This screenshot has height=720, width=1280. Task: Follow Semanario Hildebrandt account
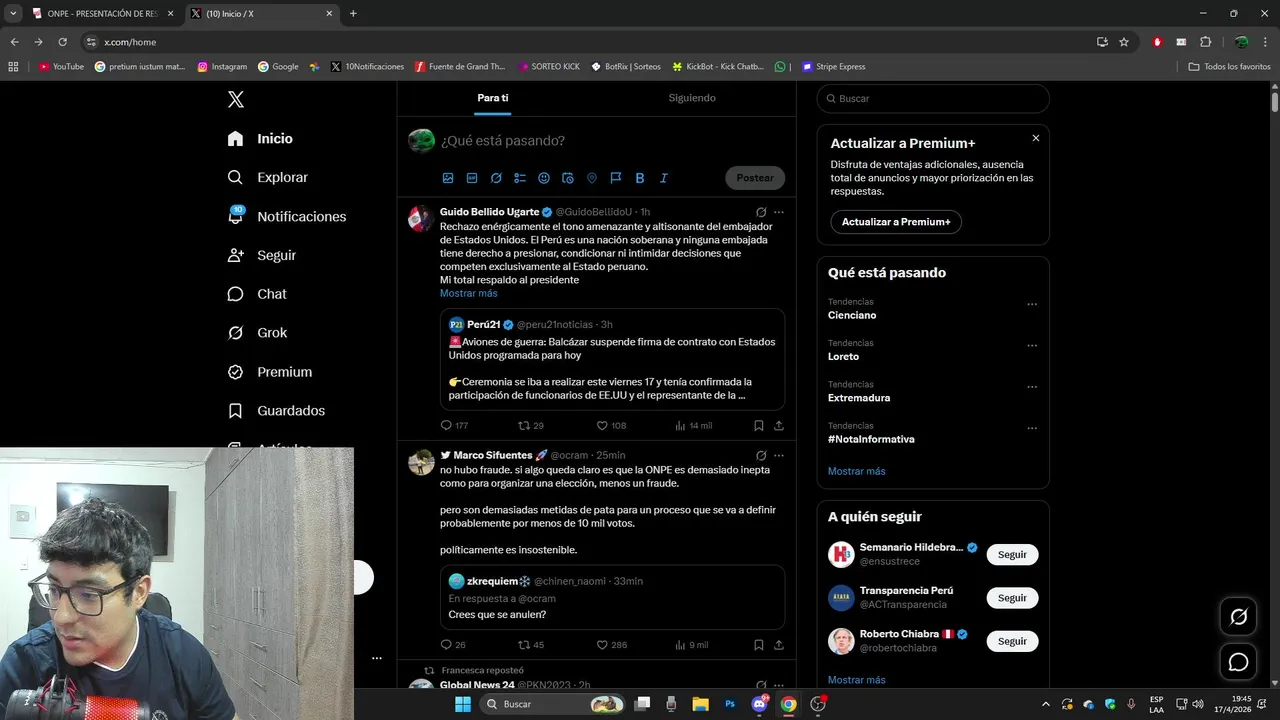click(x=1012, y=555)
